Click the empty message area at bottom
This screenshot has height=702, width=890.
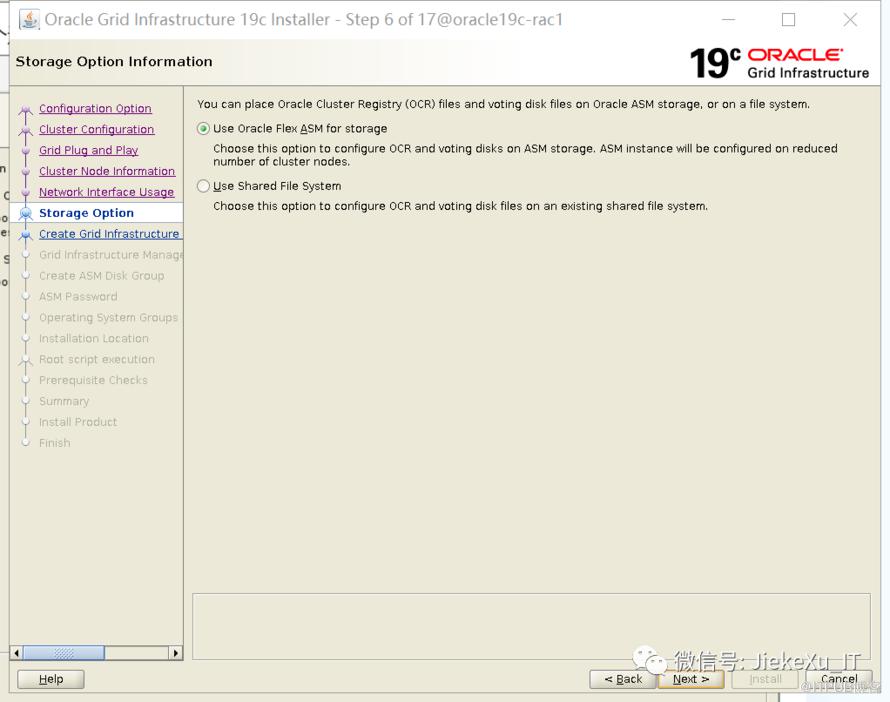[x=531, y=627]
